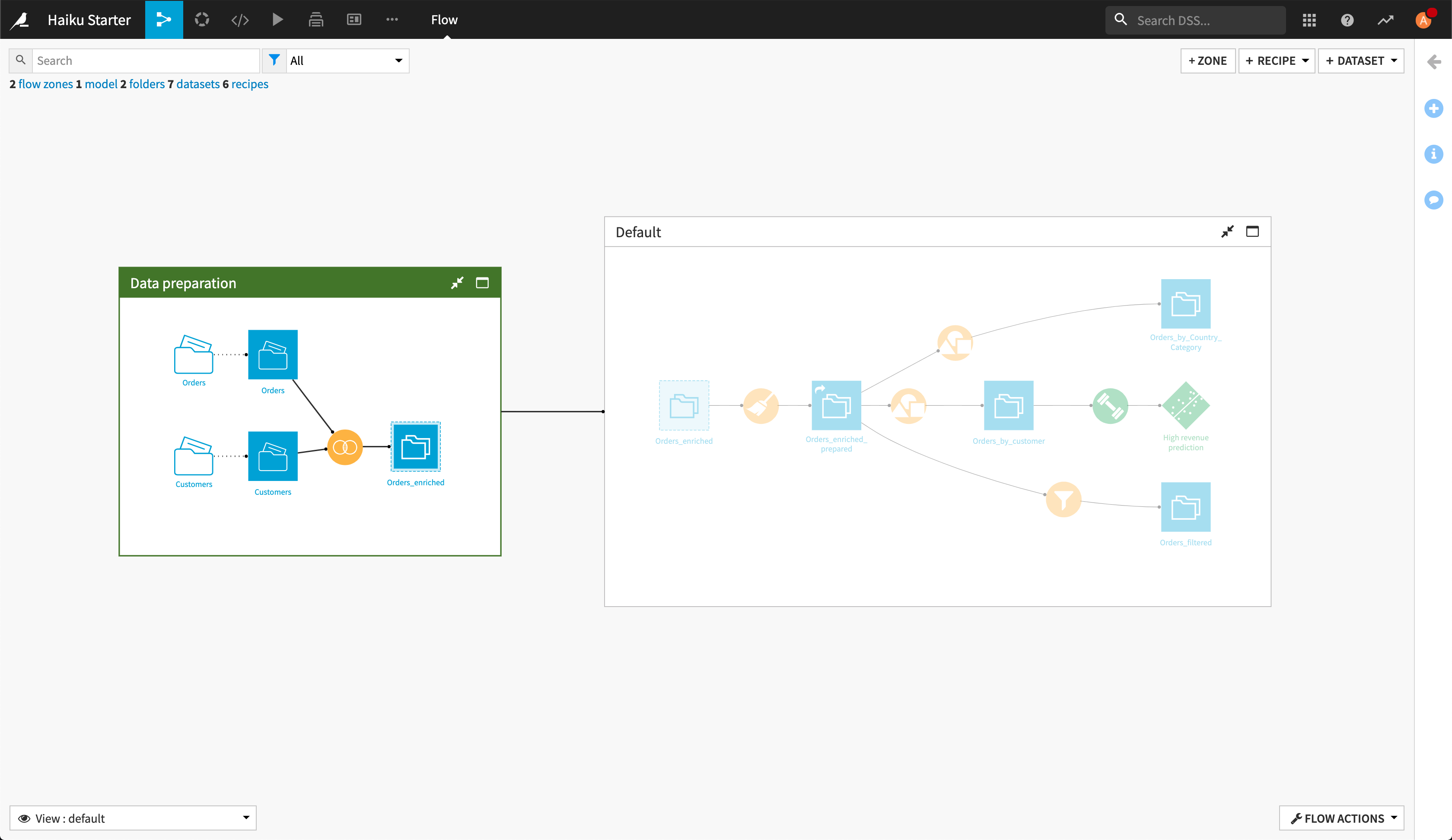The image size is (1452, 840).
Task: Open the Code editor view
Action: click(x=240, y=19)
